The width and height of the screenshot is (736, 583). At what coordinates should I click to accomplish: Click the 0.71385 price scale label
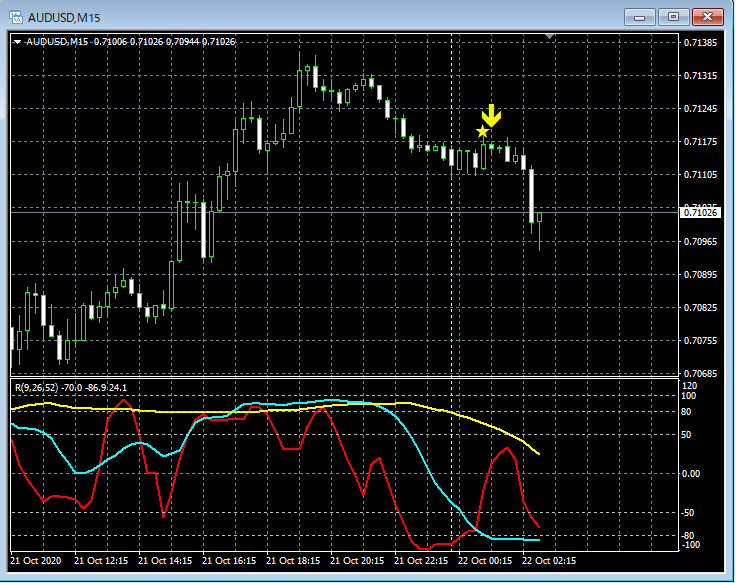coord(700,43)
